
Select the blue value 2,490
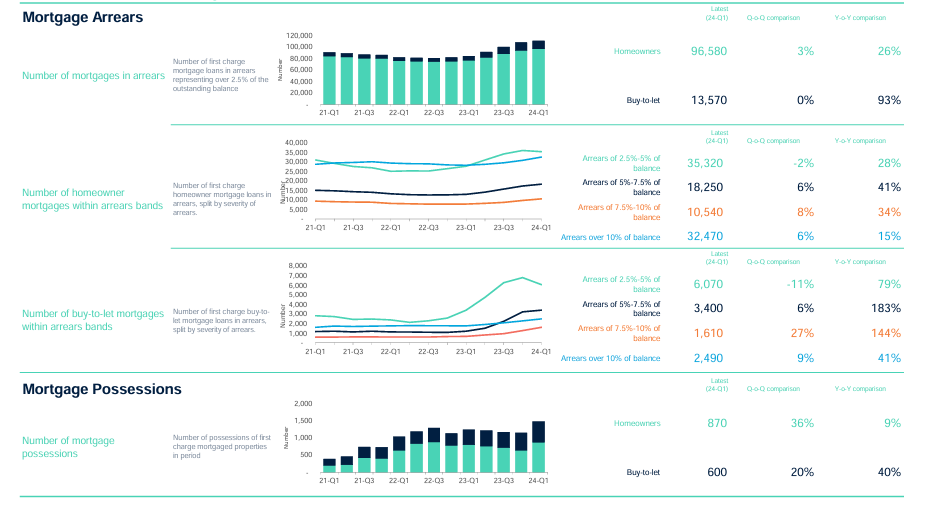(708, 358)
